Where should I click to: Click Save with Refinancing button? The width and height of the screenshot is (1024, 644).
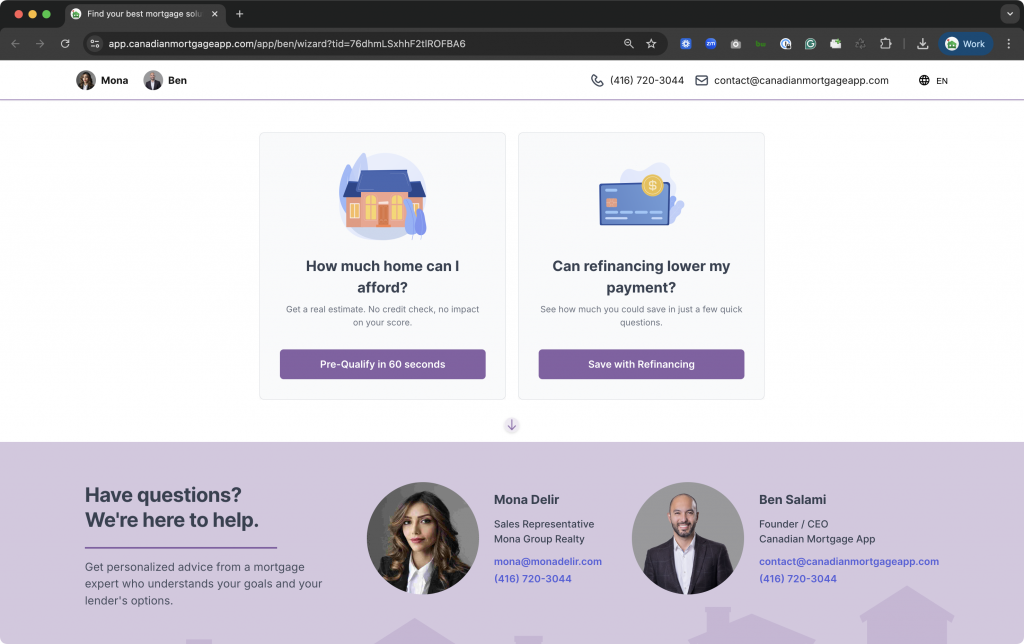tap(641, 364)
